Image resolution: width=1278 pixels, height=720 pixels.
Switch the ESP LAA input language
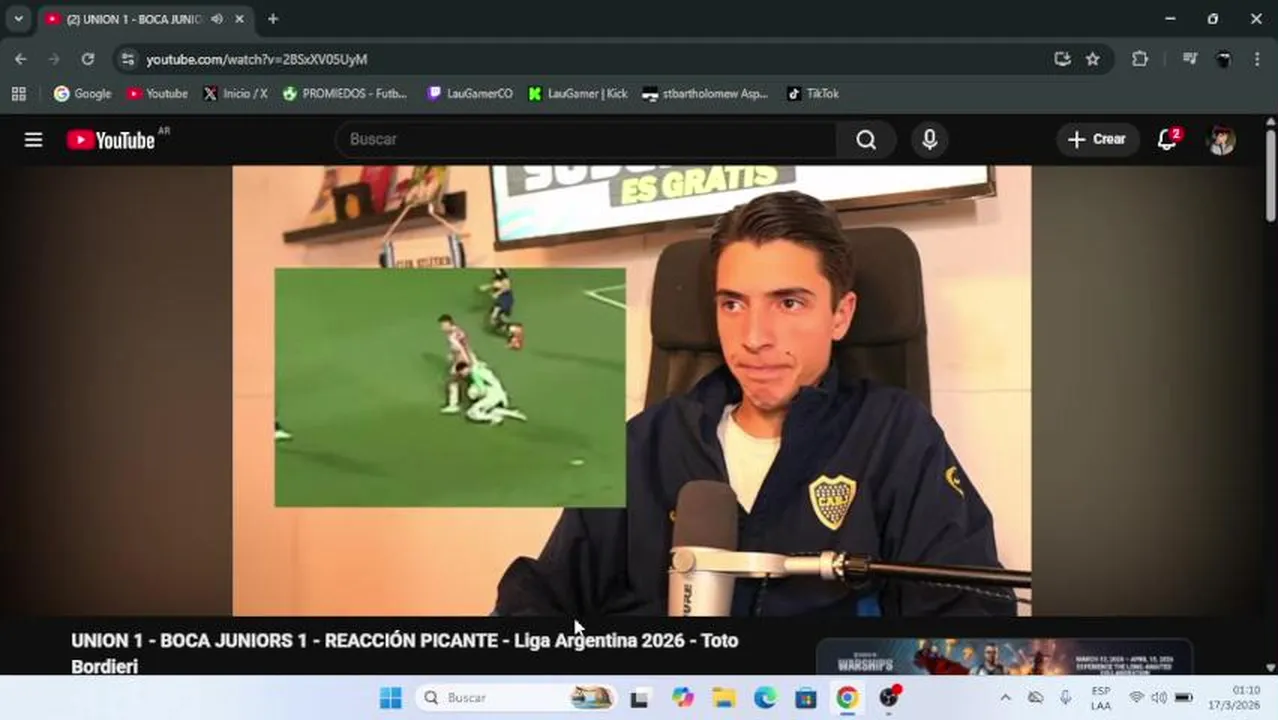pyautogui.click(x=1101, y=698)
